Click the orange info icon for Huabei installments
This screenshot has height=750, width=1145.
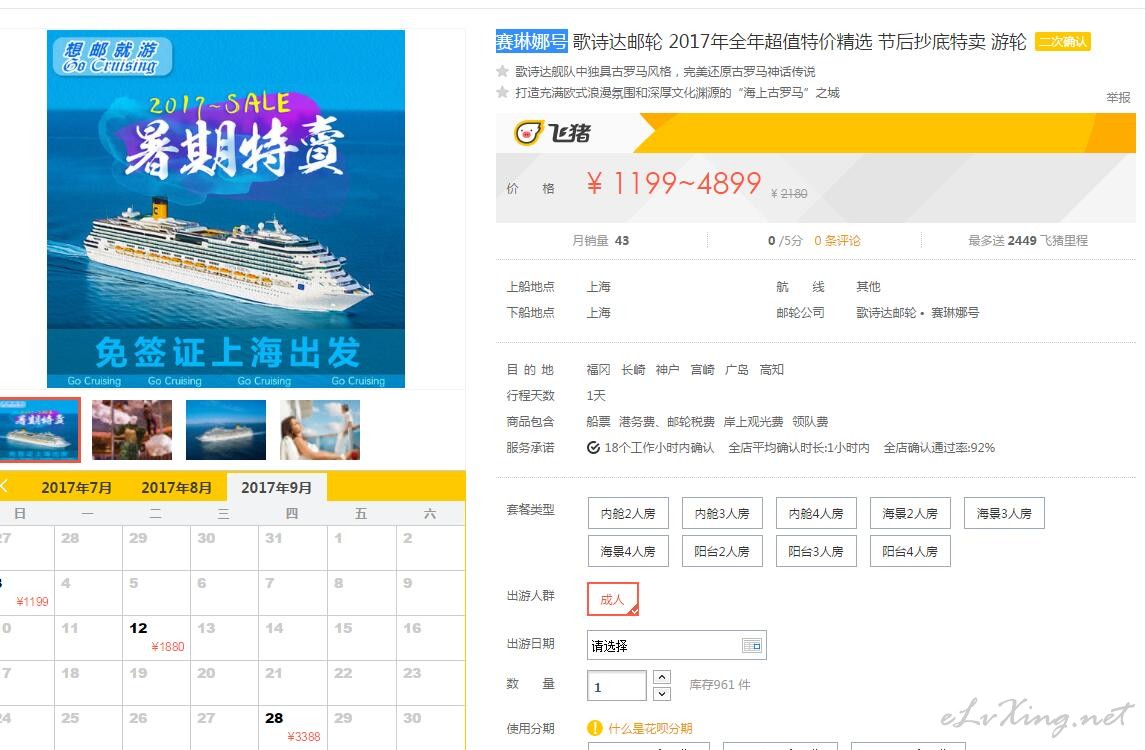click(x=594, y=728)
